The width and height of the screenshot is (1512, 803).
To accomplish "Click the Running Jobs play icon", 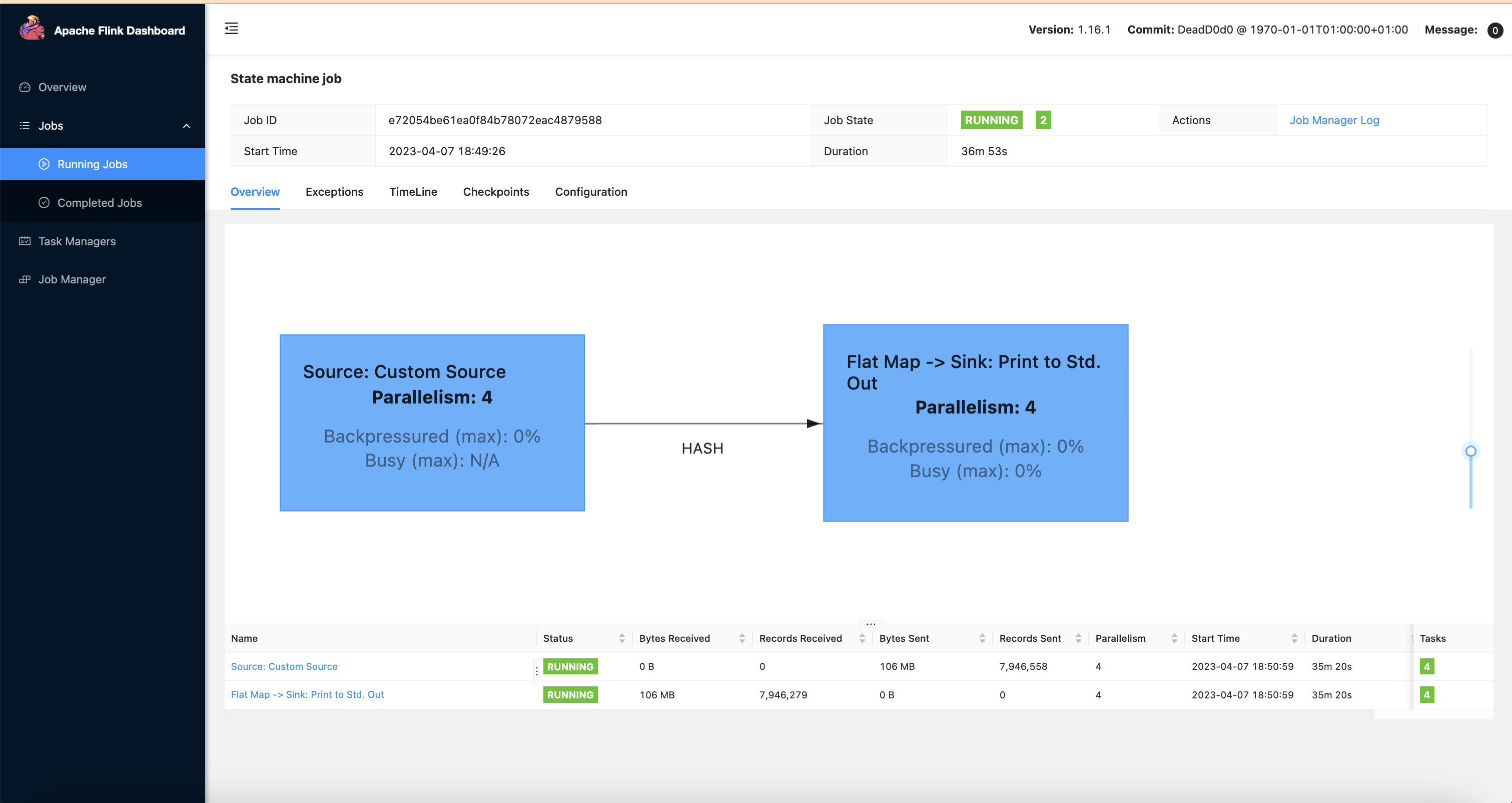I will [45, 164].
